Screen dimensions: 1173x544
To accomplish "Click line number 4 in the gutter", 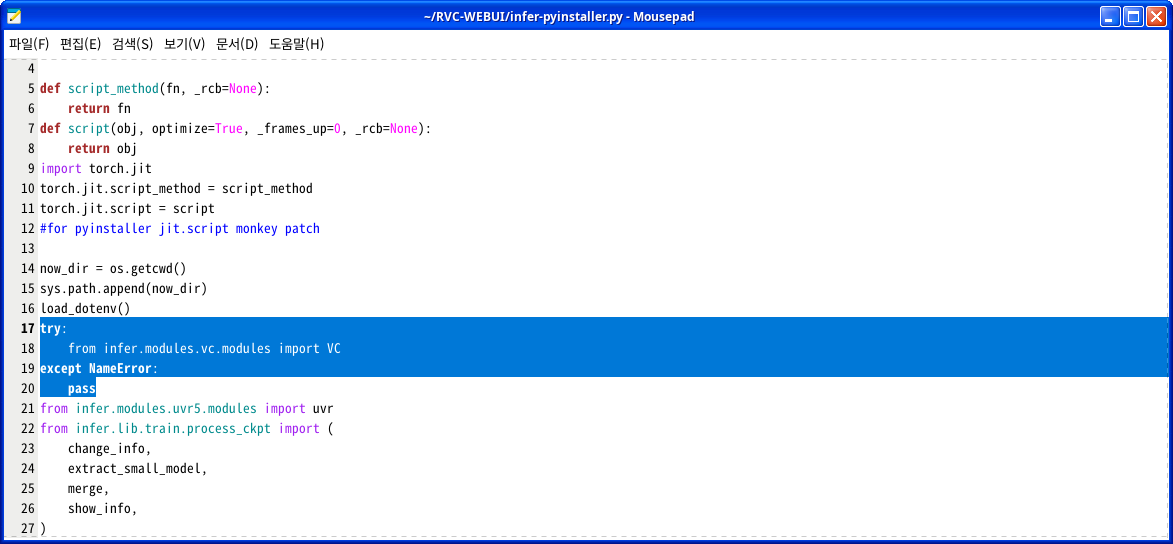I will point(31,68).
